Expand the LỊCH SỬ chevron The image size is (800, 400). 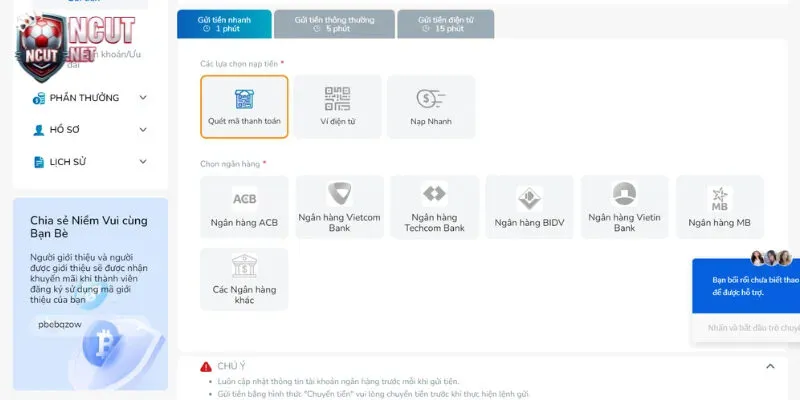tap(143, 162)
